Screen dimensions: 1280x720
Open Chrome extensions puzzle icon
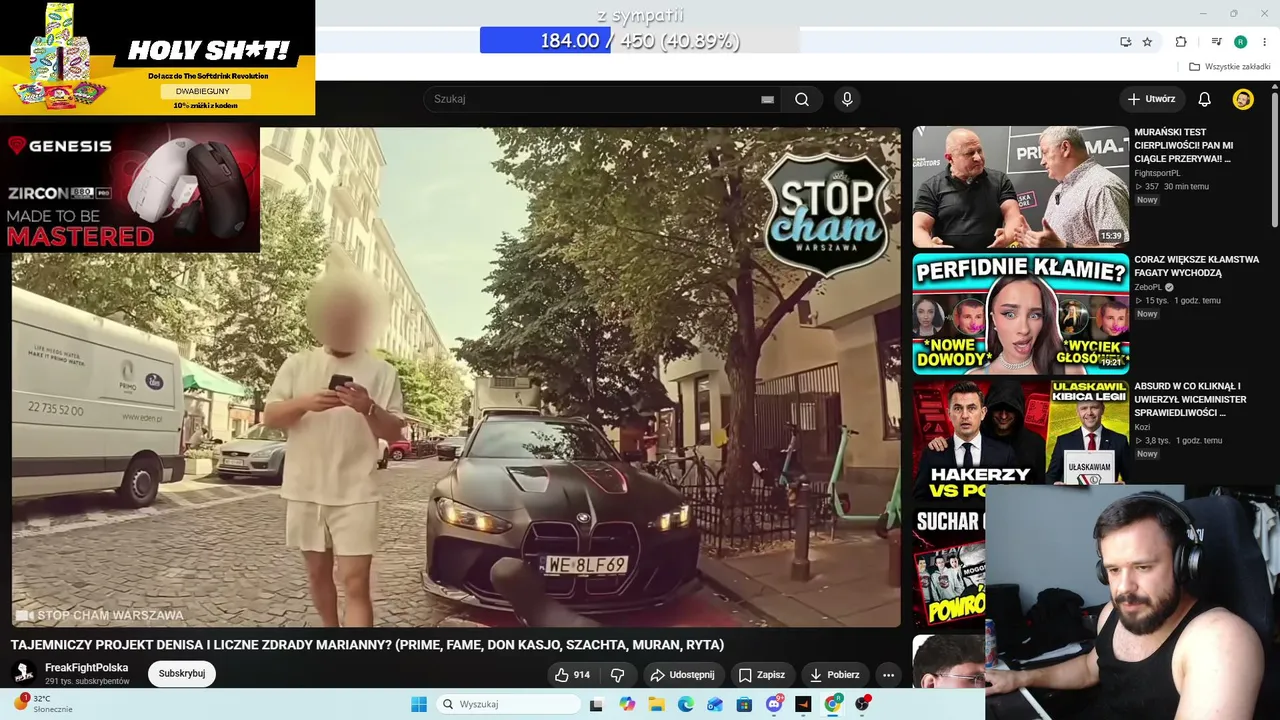(x=1181, y=41)
